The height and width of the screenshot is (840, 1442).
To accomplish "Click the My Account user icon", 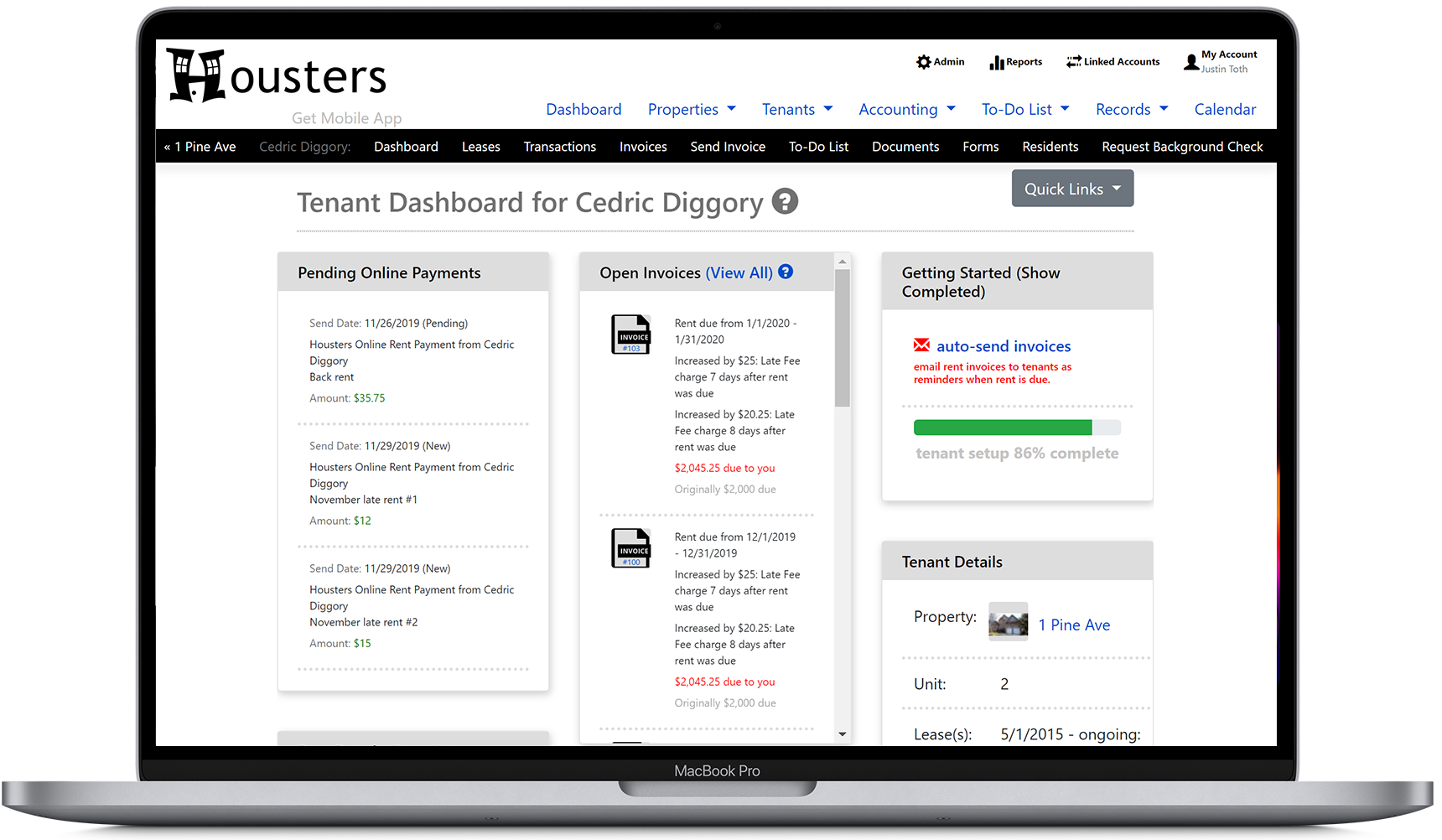I will pos(1193,61).
